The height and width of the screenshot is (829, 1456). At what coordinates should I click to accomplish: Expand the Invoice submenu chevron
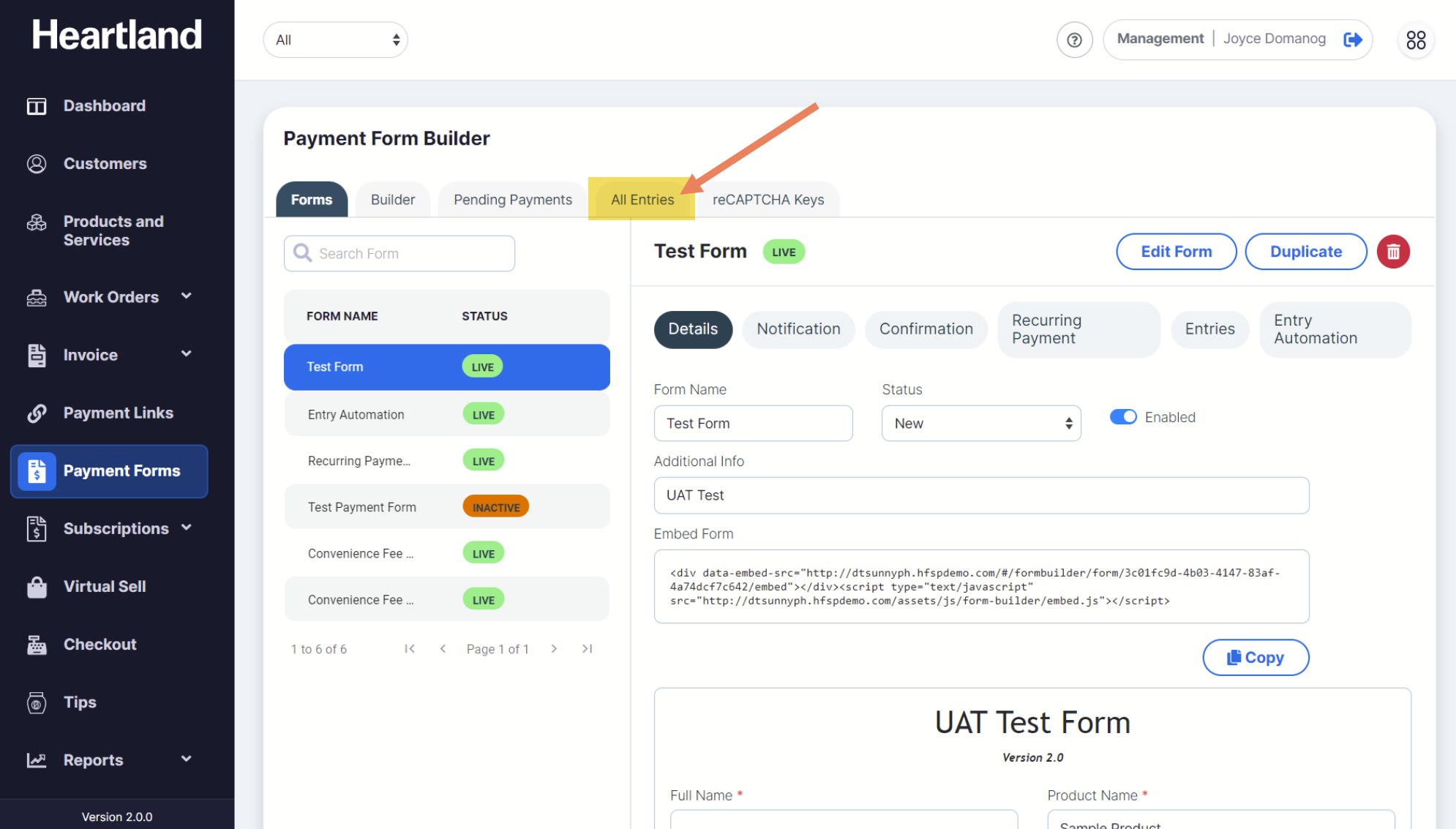[x=187, y=354]
